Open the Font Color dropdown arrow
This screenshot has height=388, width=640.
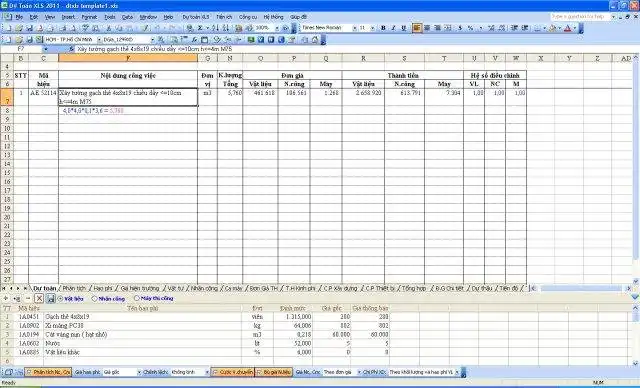pos(574,28)
